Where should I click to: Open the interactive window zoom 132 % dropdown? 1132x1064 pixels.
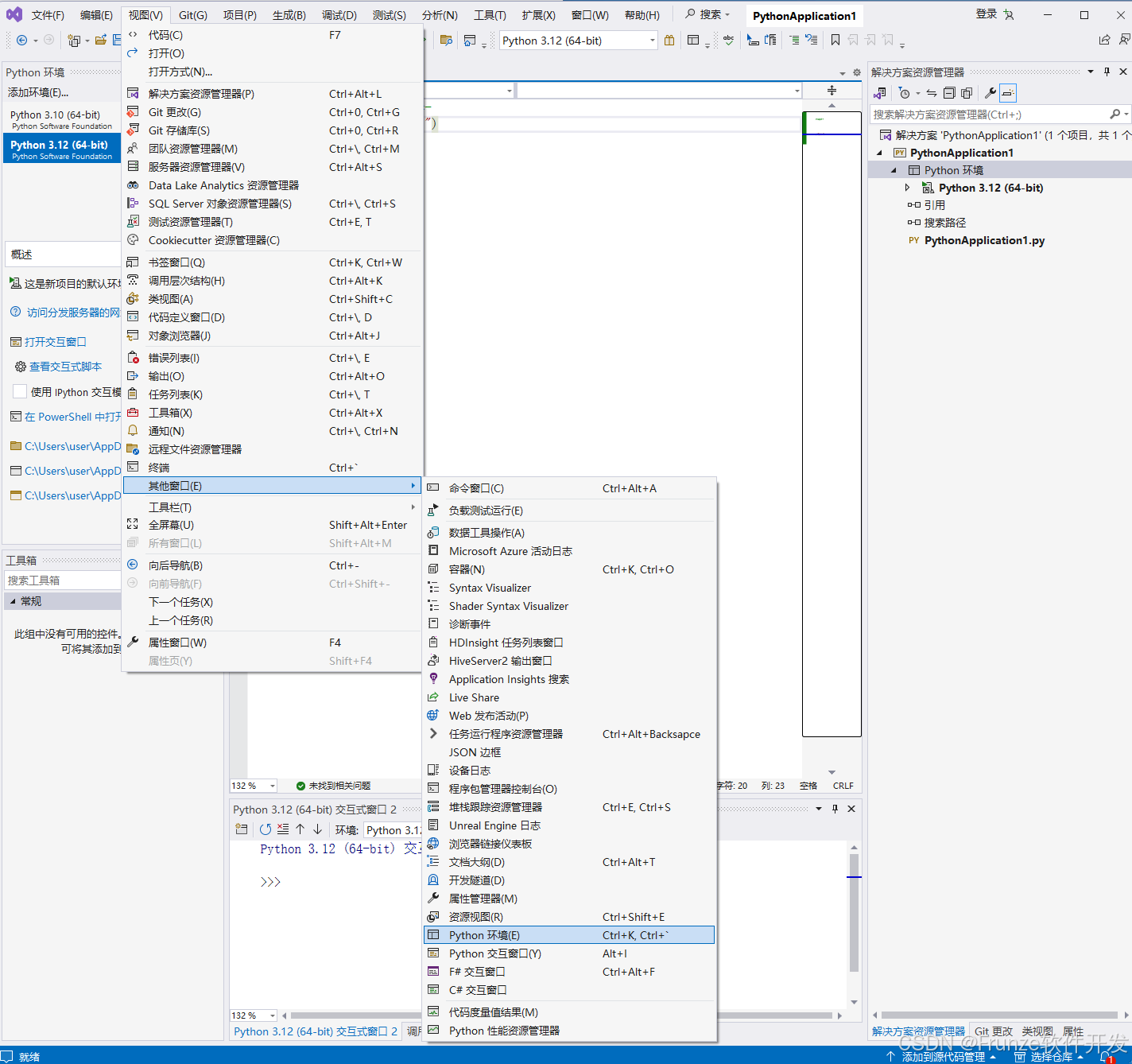click(x=272, y=1015)
